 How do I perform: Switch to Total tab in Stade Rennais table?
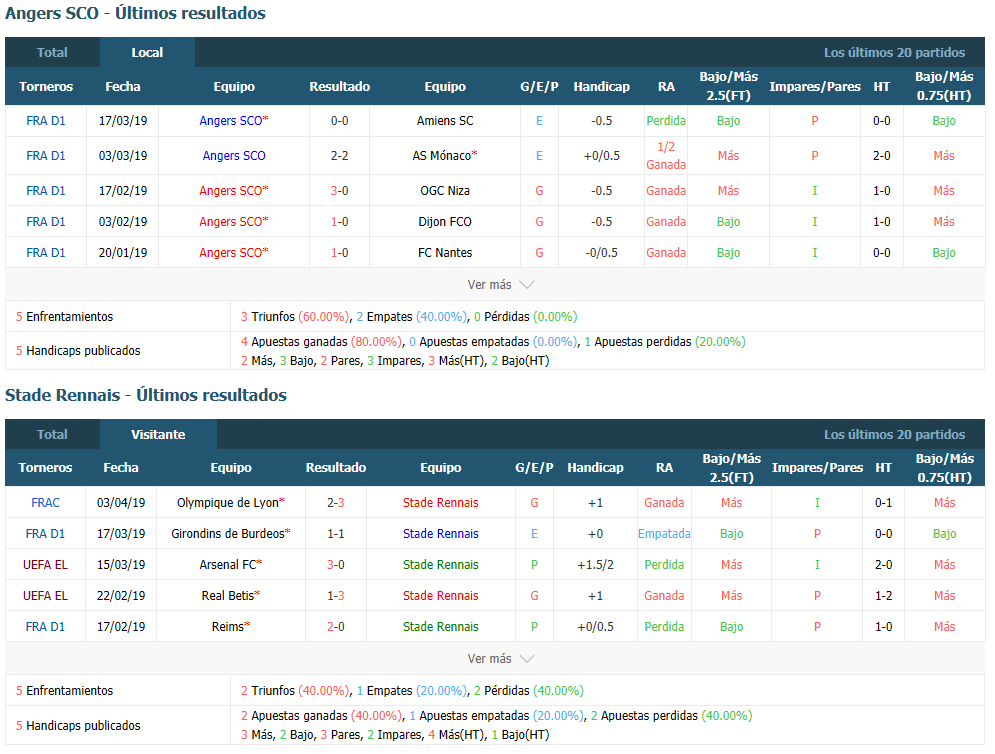coord(52,435)
